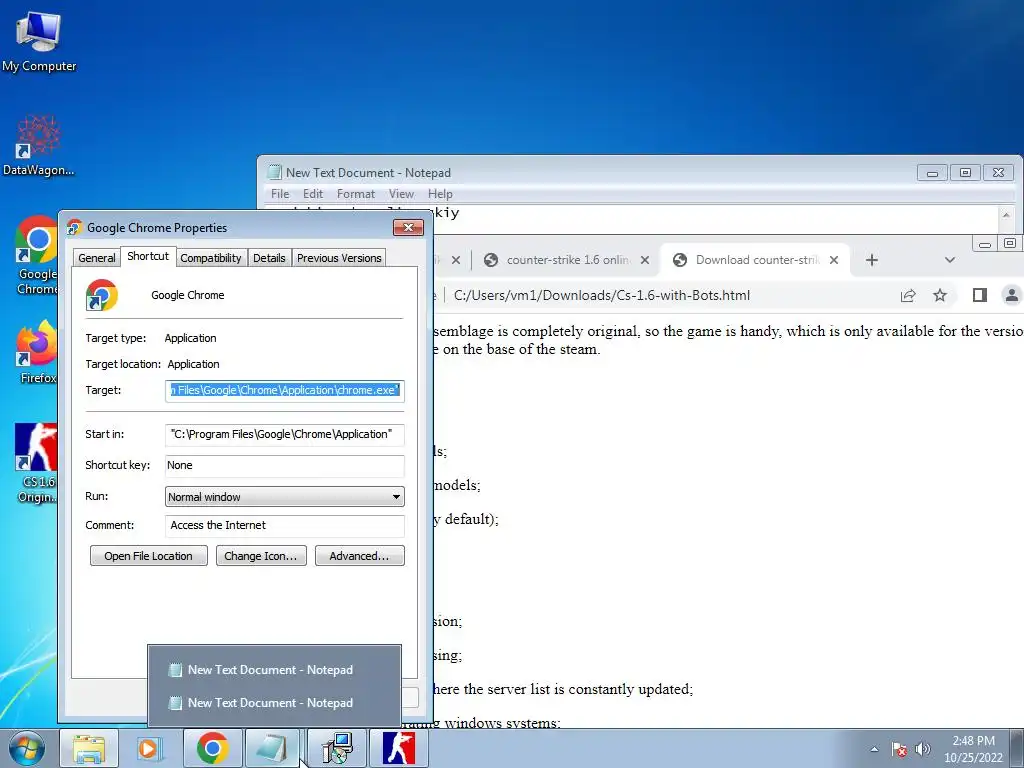Open Chrome side panel icon
This screenshot has width=1024, height=768.
980,295
